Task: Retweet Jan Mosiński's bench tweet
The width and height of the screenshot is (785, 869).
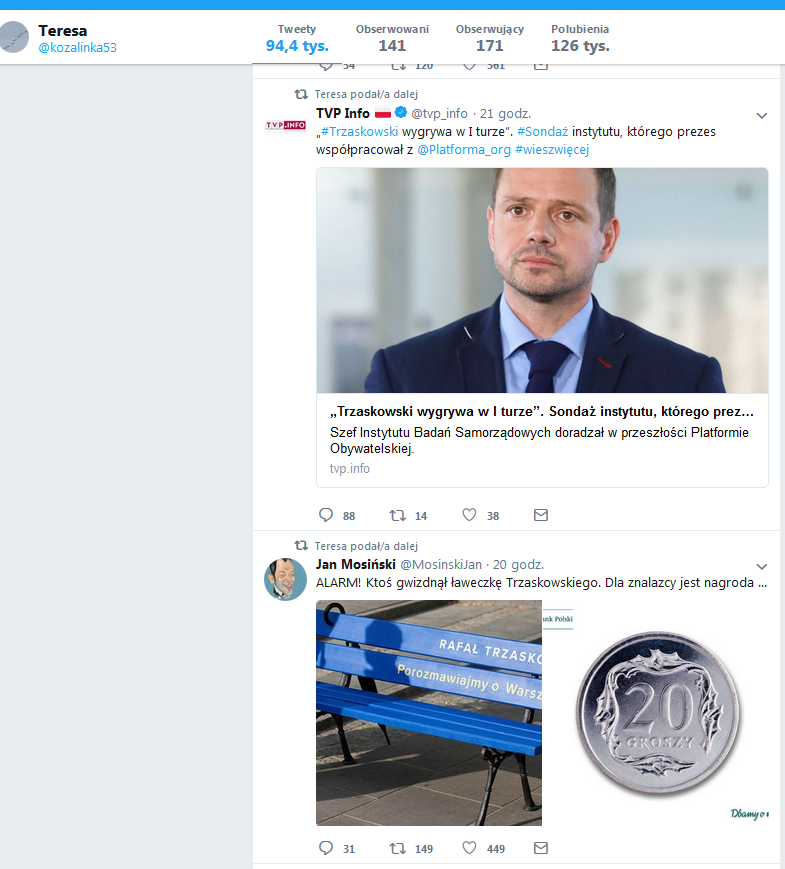Action: click(x=398, y=848)
